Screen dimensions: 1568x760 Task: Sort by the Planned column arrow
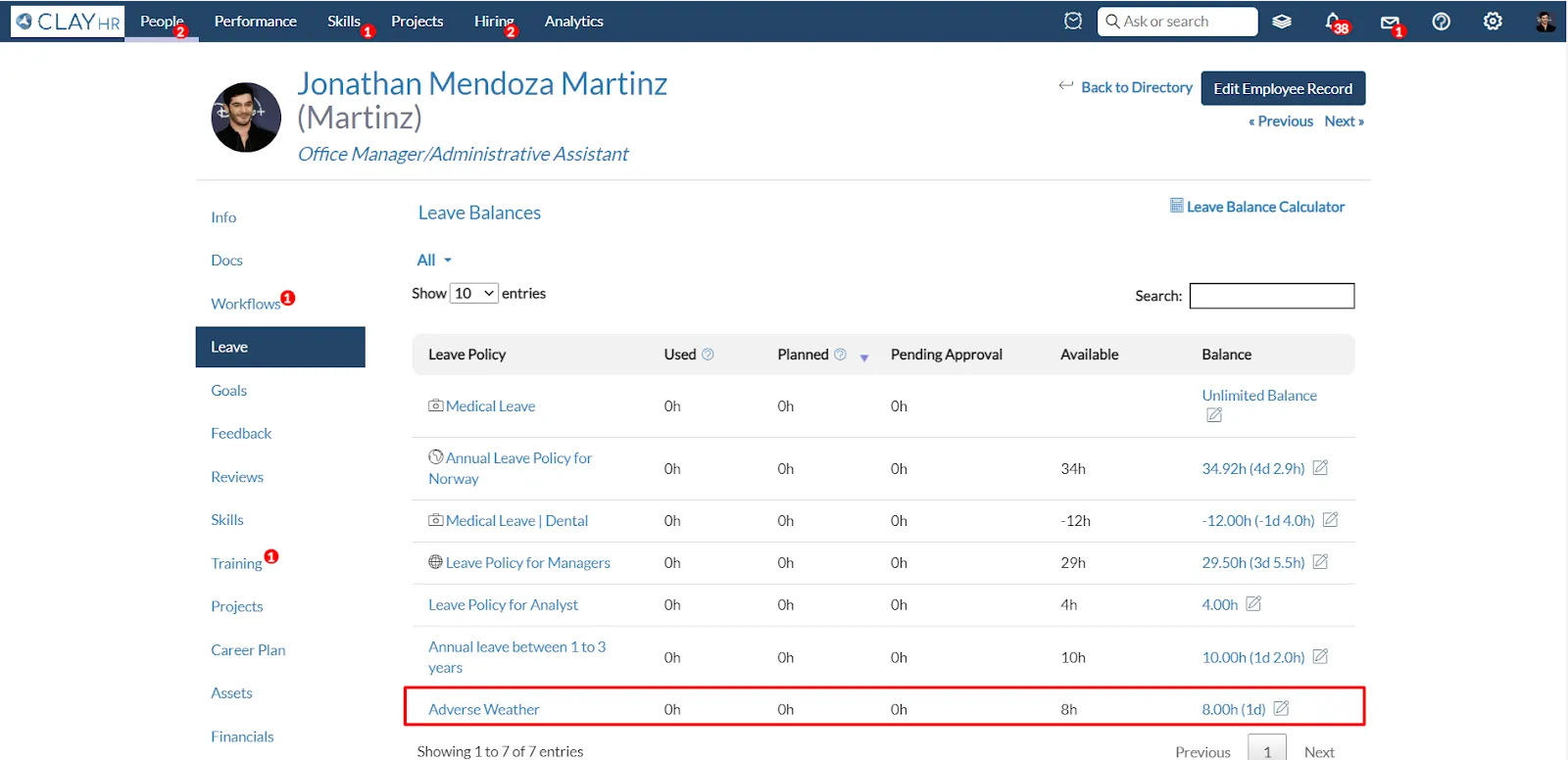864,358
